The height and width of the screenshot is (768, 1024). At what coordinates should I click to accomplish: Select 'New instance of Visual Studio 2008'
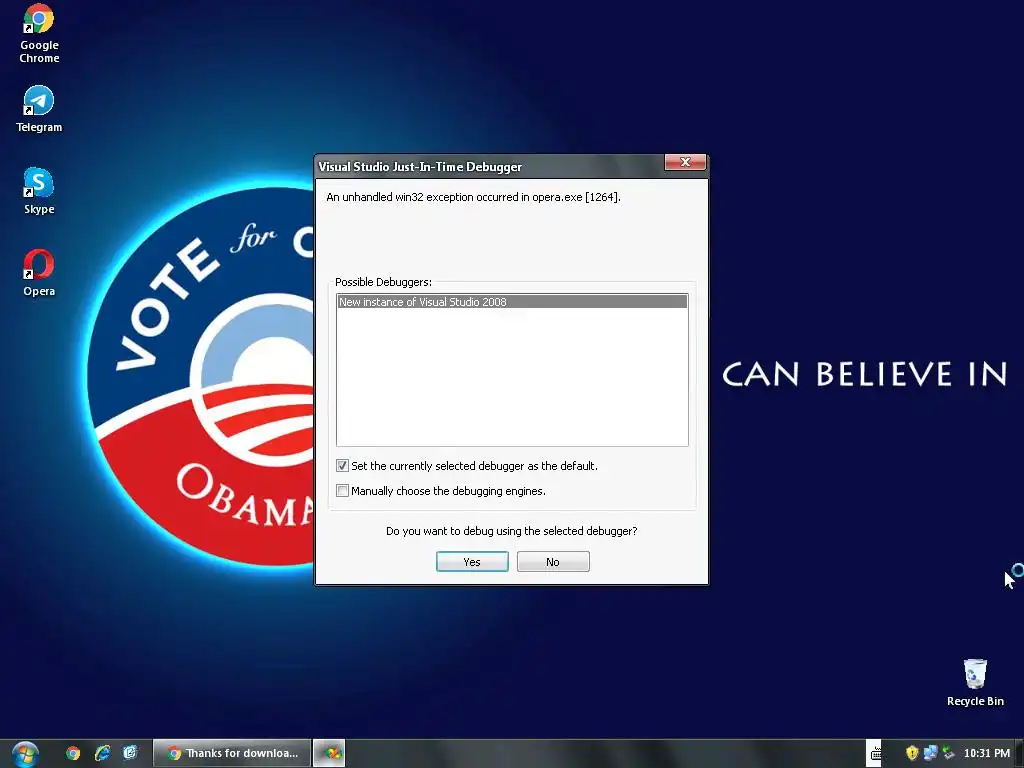tap(512, 302)
